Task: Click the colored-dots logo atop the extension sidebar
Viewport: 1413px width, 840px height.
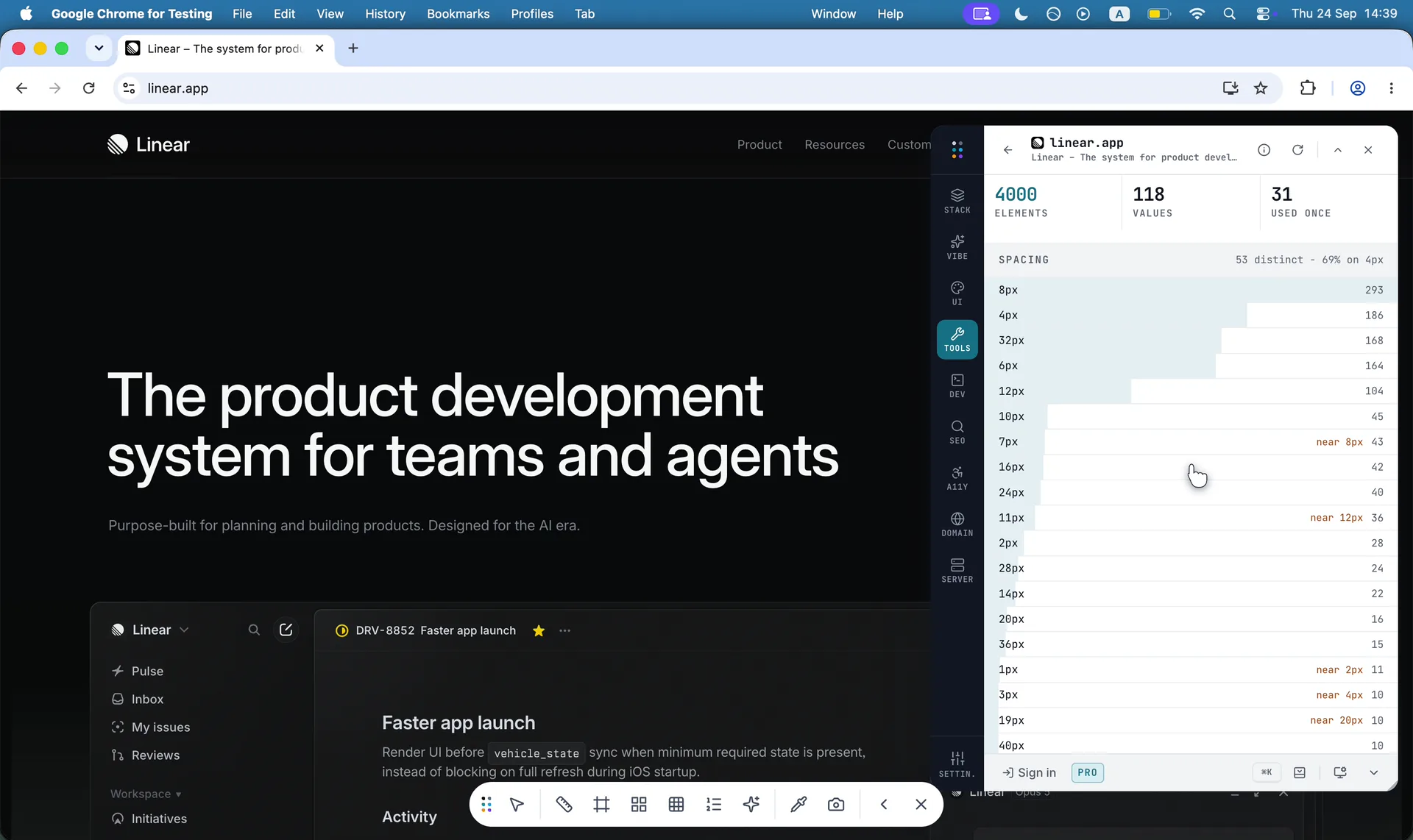Action: [x=957, y=150]
